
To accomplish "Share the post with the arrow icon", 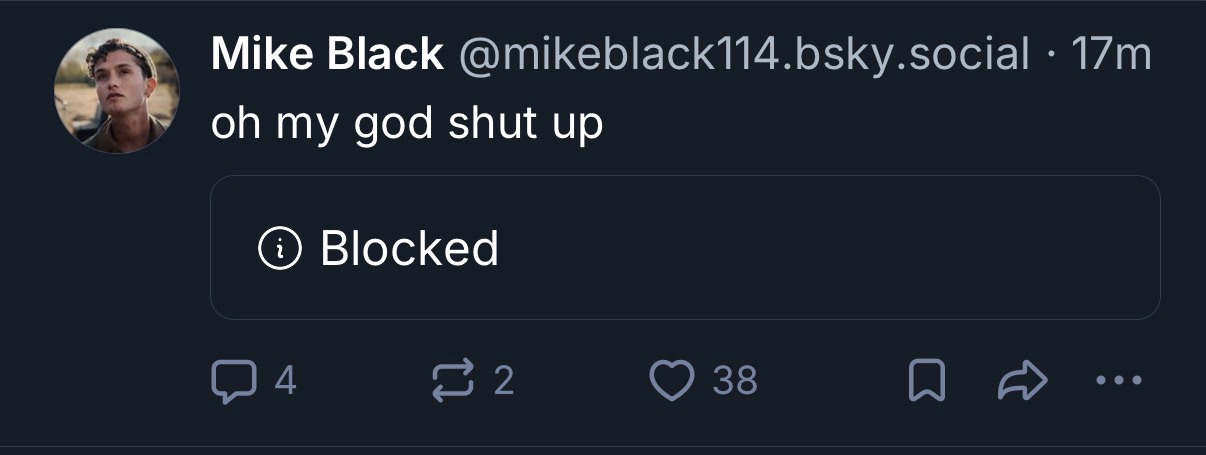I will click(x=1023, y=381).
